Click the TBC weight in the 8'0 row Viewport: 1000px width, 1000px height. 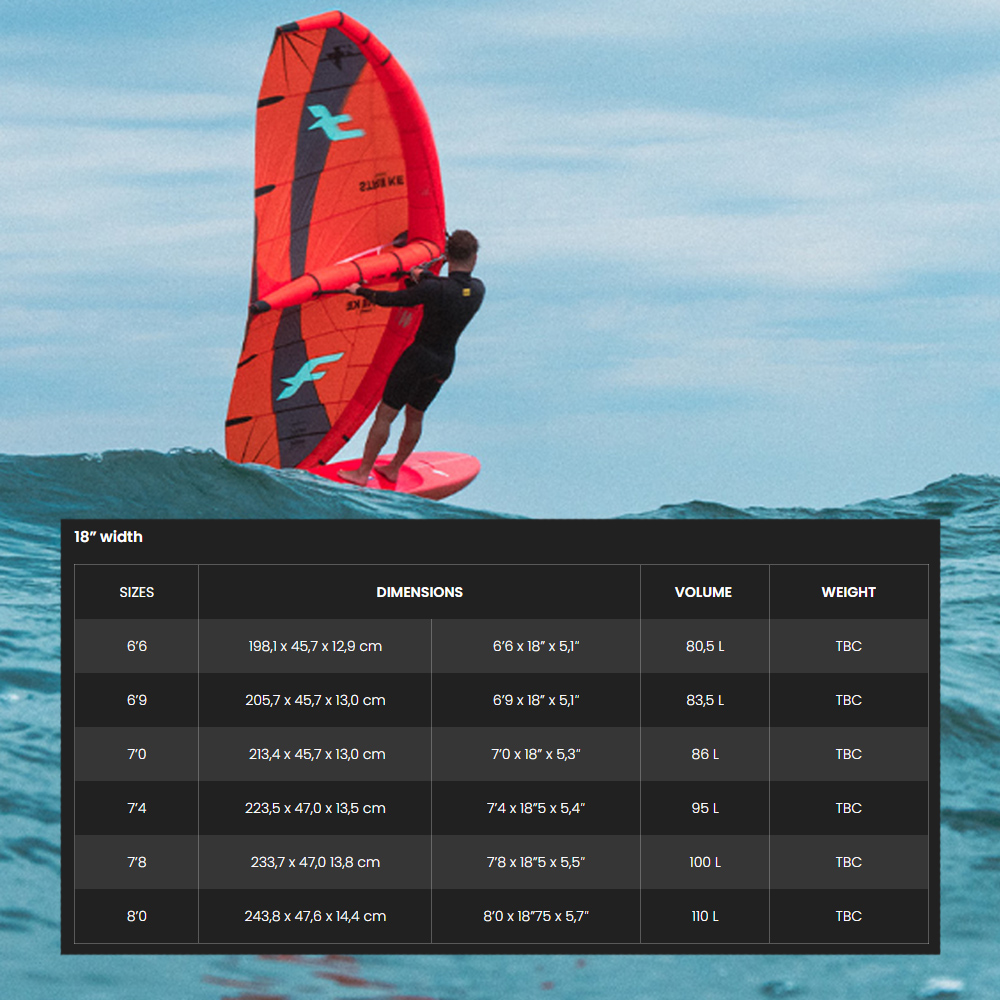coord(849,916)
